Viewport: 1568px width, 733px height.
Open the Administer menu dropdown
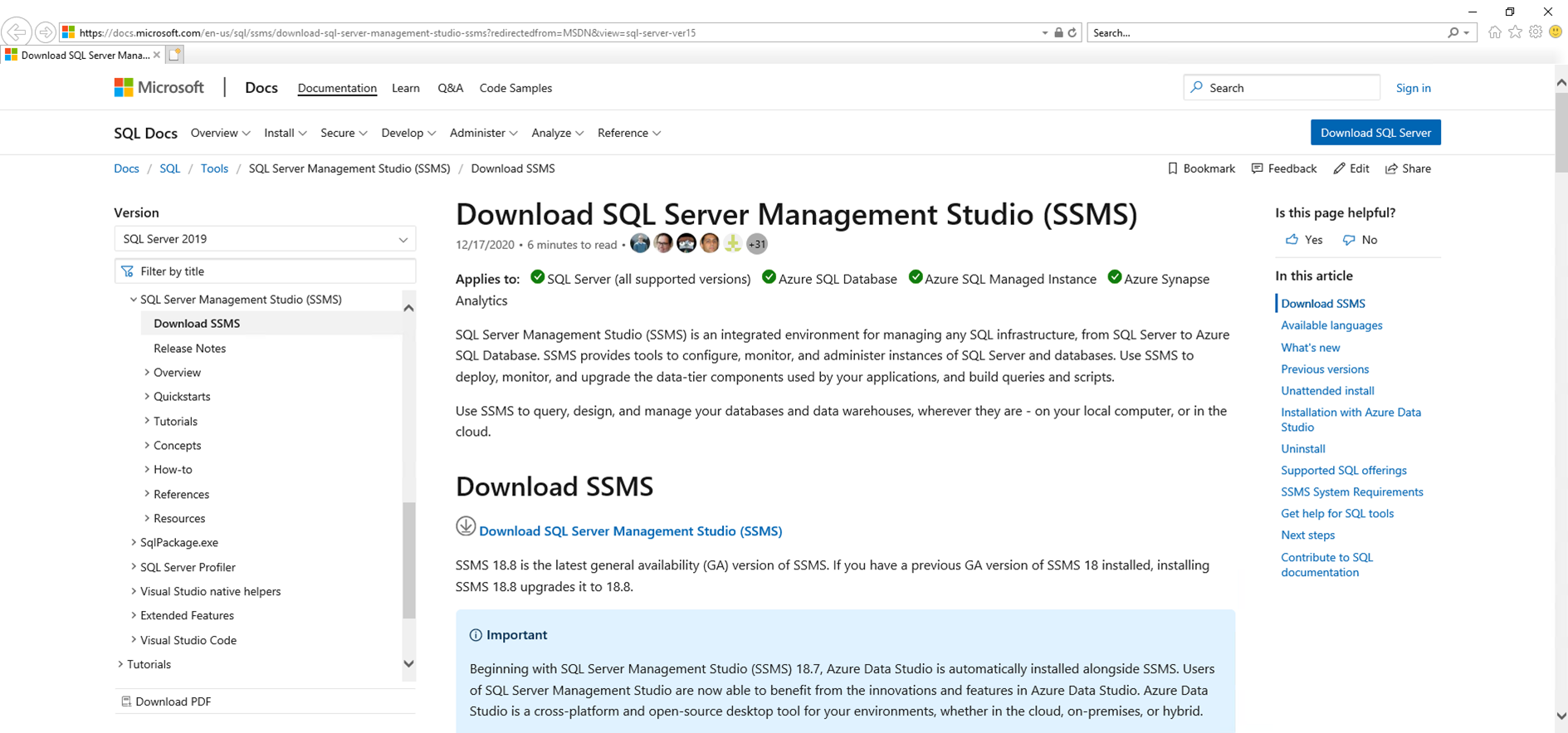click(x=484, y=133)
